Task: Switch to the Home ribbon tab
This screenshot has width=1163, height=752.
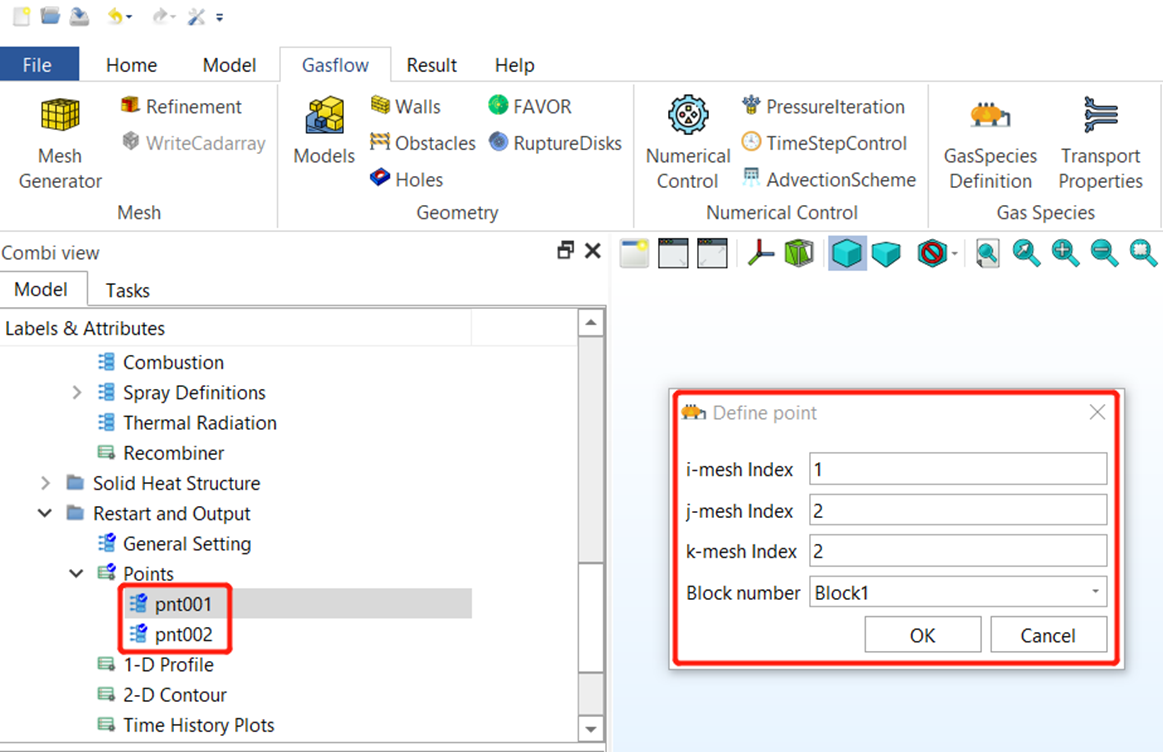Action: click(x=131, y=65)
